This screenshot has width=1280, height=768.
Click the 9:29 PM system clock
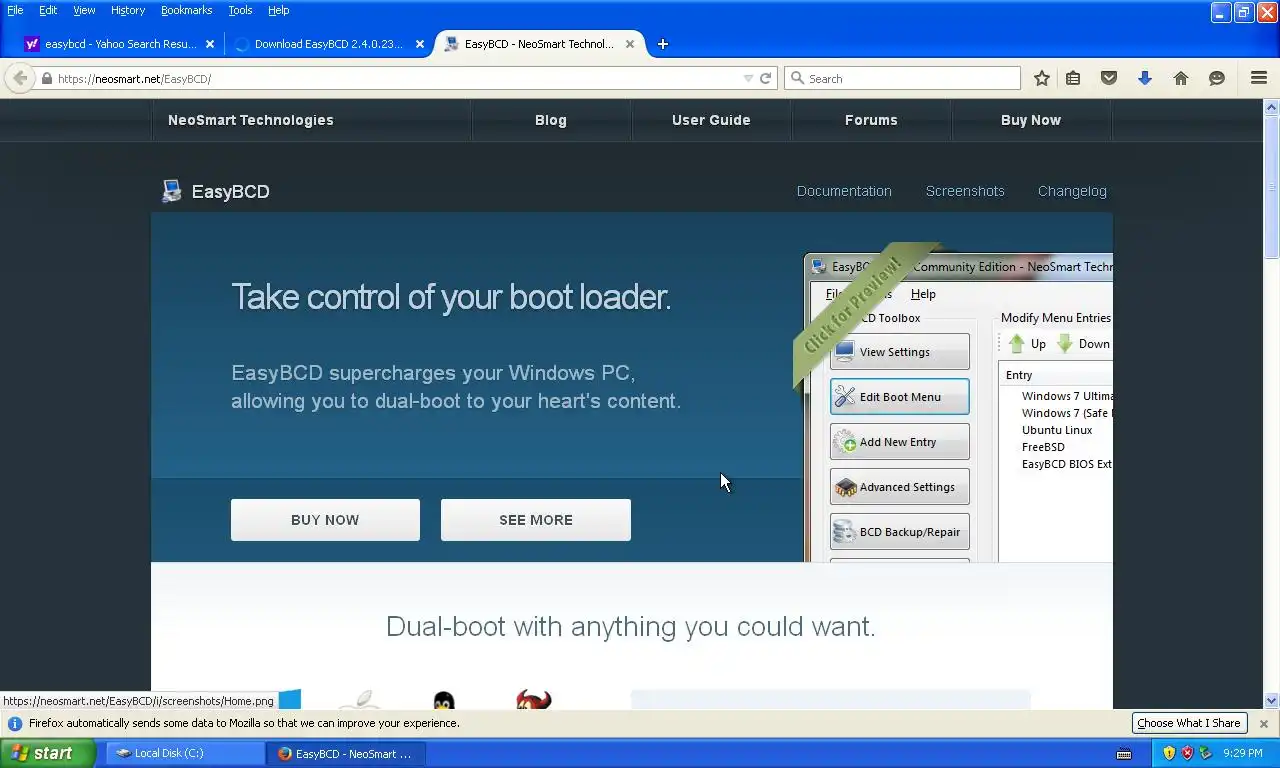click(1243, 753)
